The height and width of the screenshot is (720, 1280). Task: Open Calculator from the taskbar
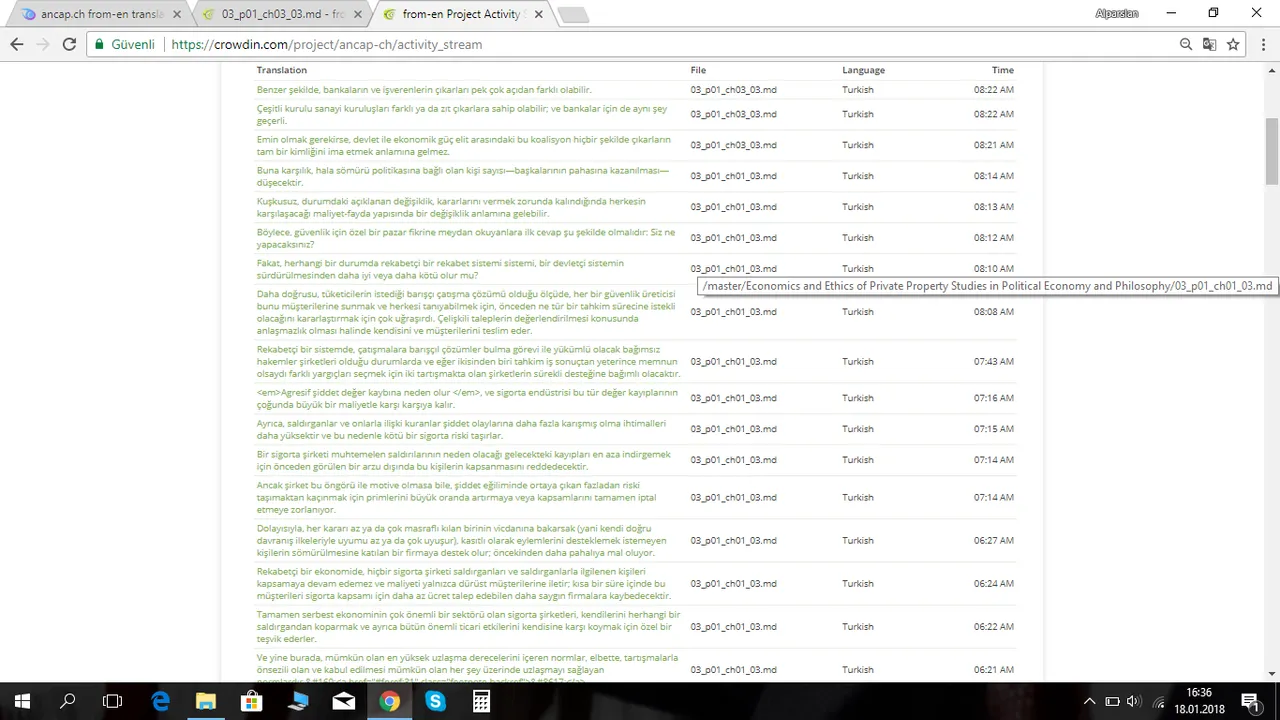[481, 701]
